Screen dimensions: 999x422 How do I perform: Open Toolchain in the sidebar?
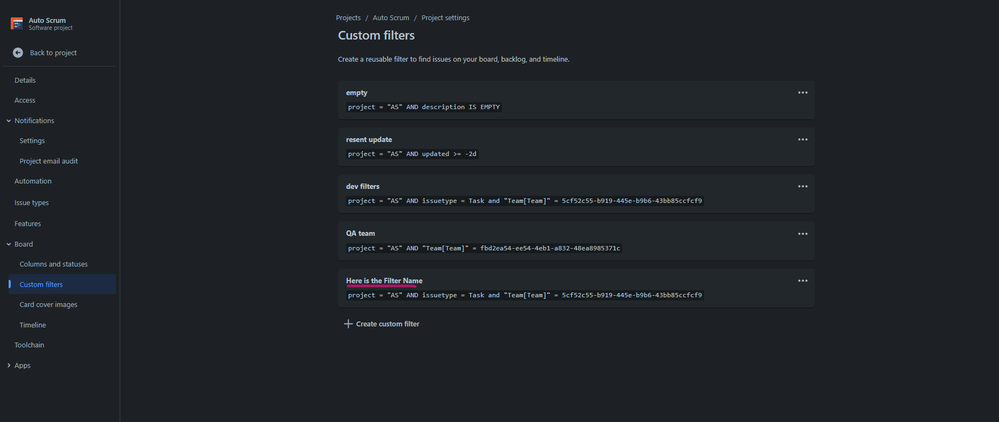pyautogui.click(x=29, y=345)
